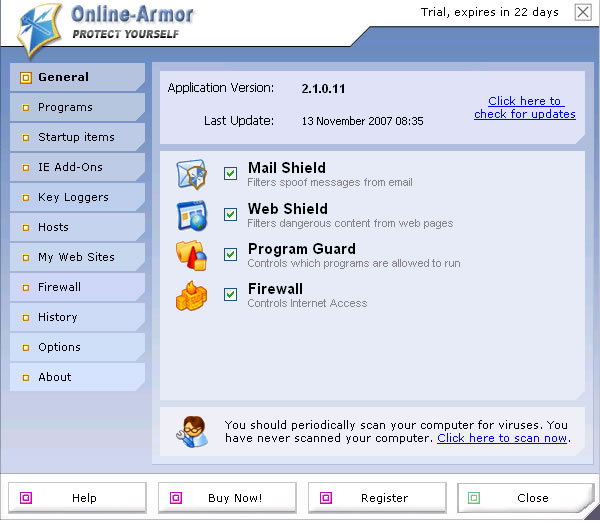
Task: Select Key Loggers in the sidebar
Action: tap(77, 197)
